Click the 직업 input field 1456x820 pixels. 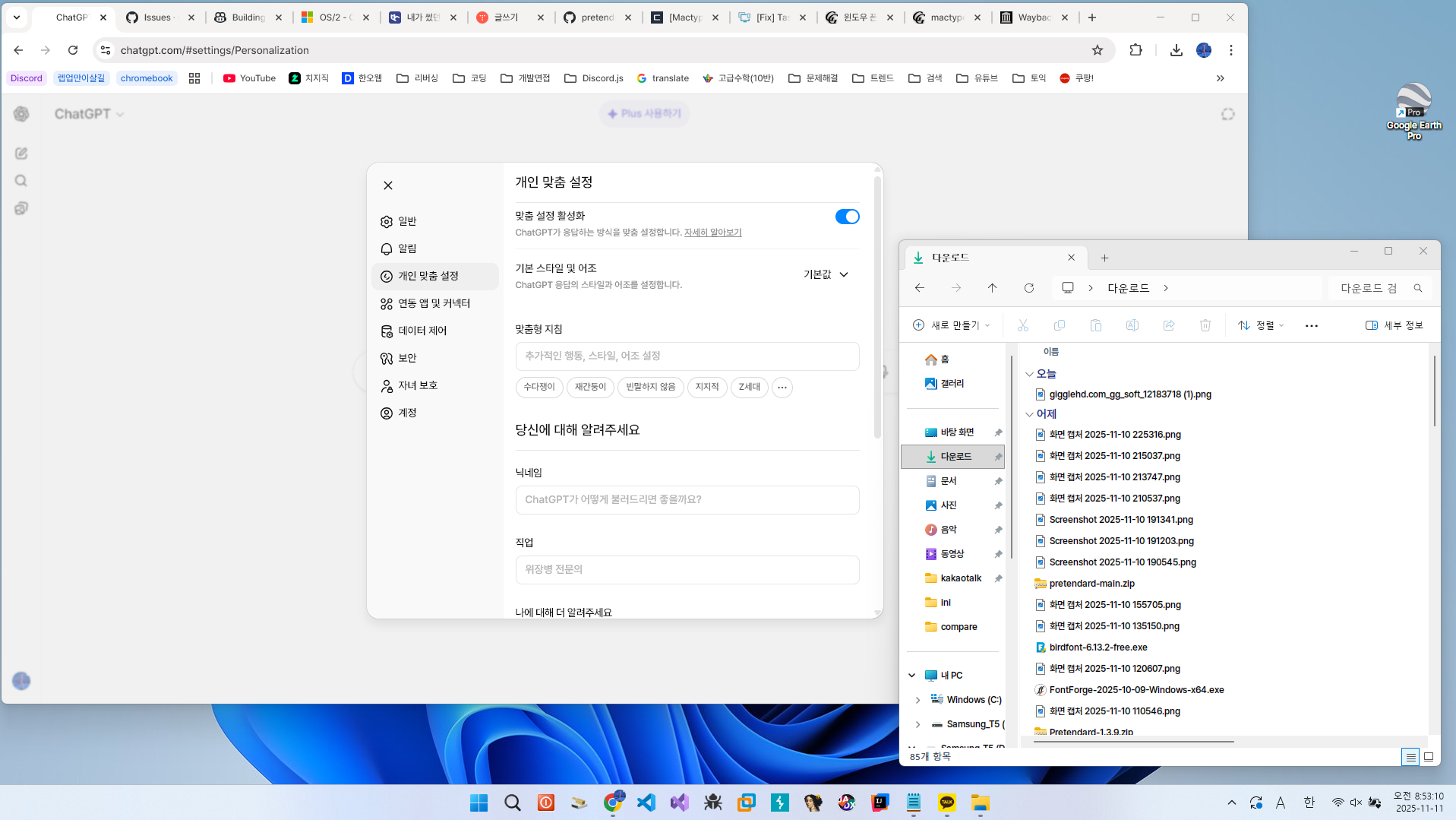687,569
